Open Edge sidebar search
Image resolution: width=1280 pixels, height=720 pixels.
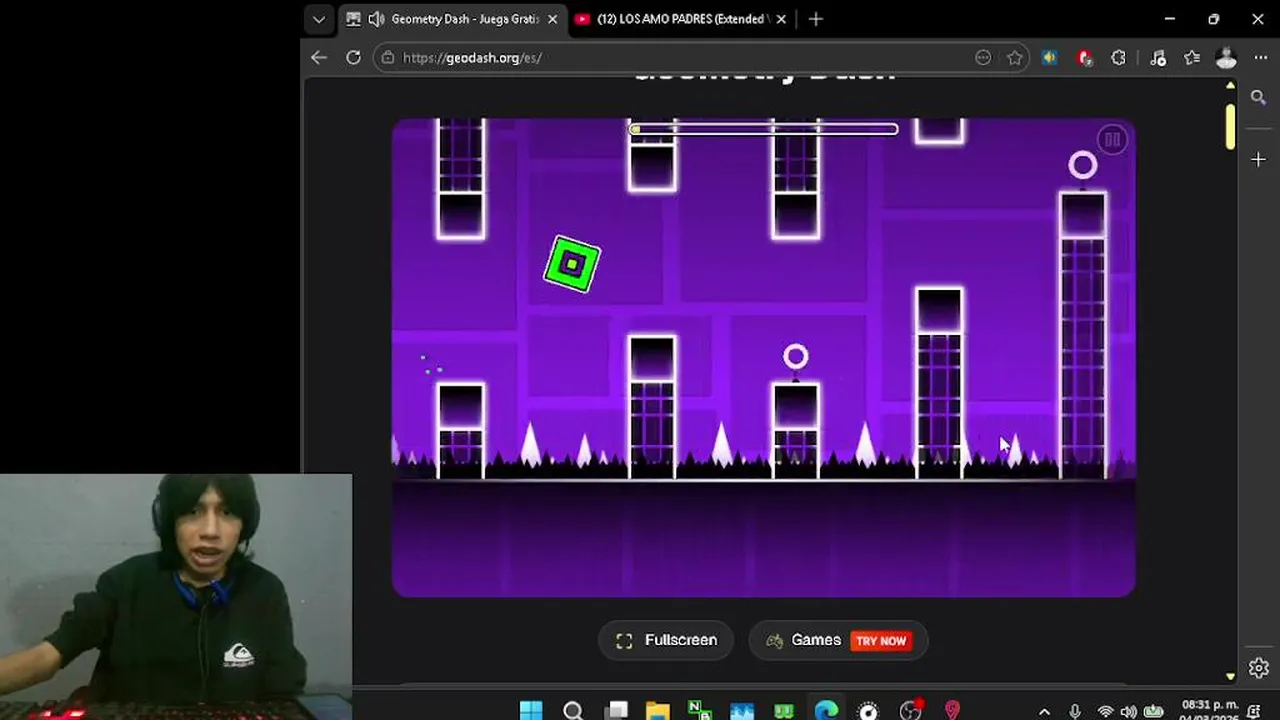click(1258, 97)
